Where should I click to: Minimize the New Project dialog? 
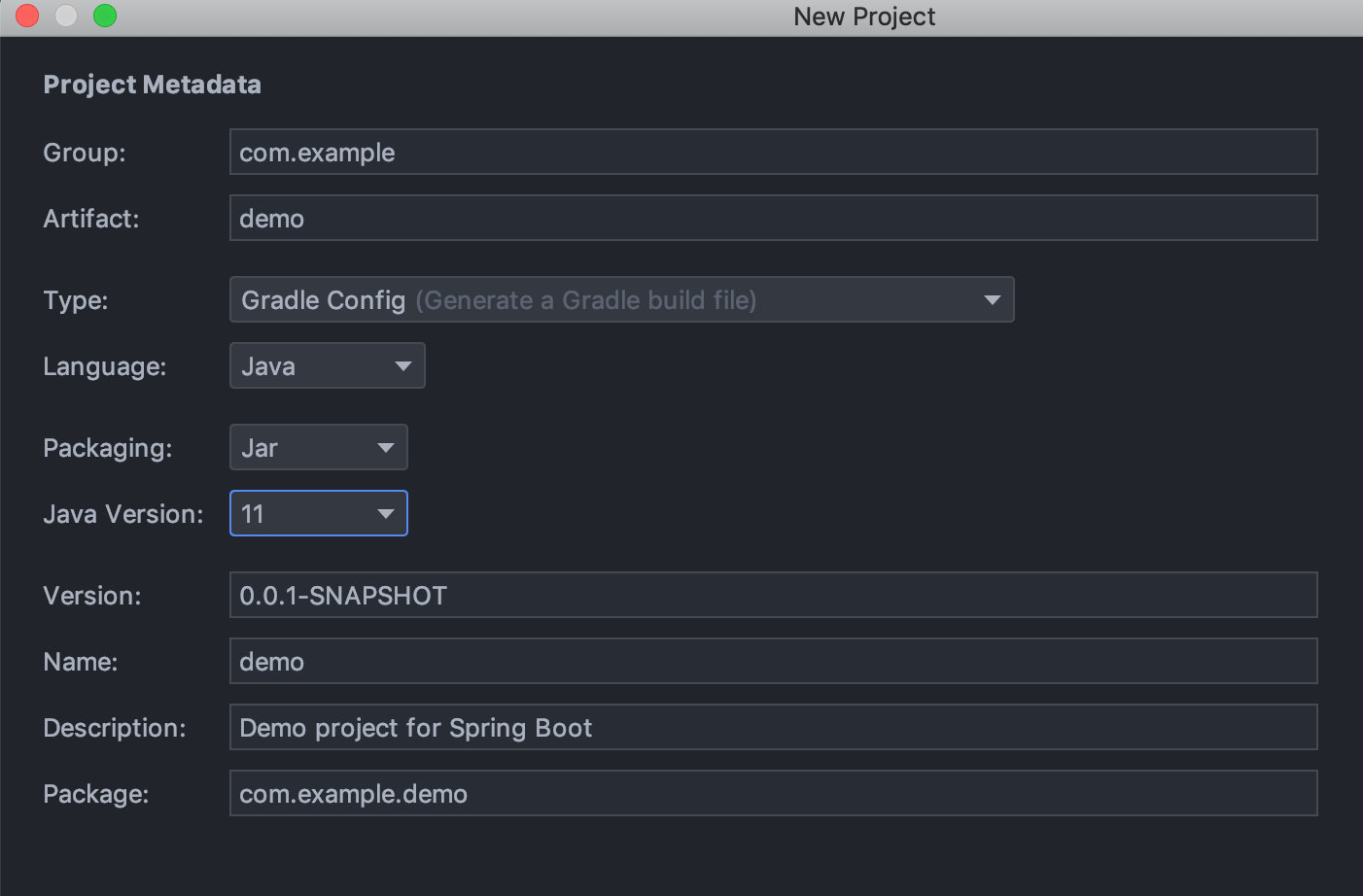pos(66,16)
